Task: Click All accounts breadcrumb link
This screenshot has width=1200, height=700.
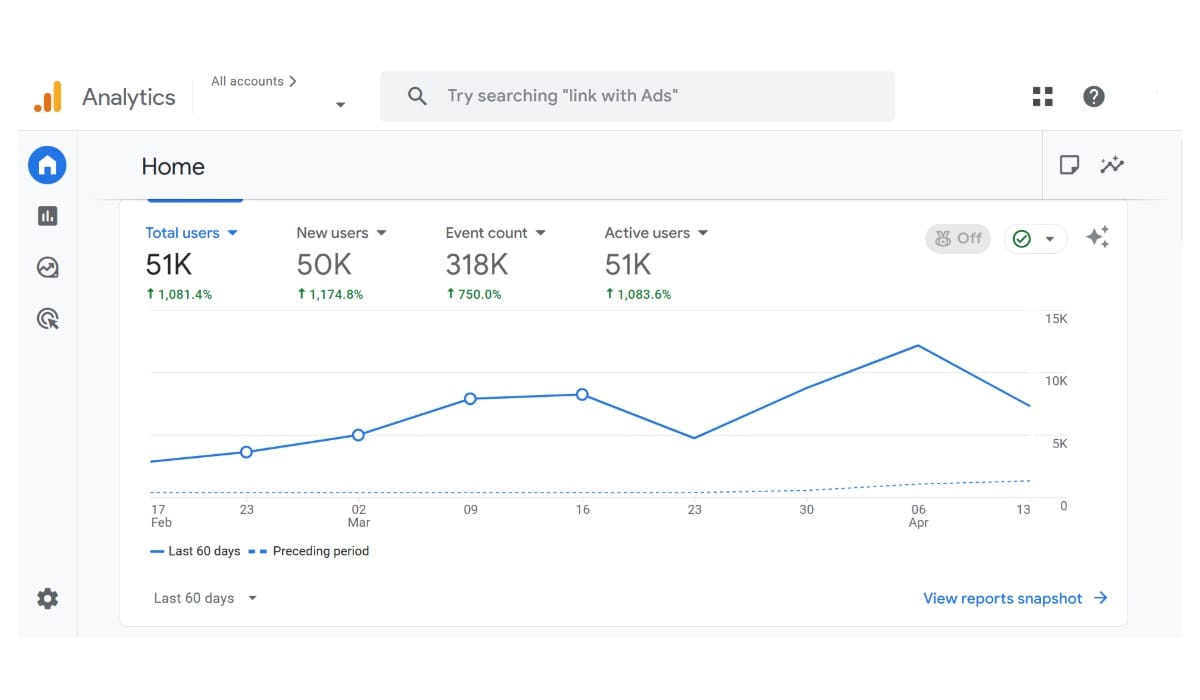Action: click(254, 81)
